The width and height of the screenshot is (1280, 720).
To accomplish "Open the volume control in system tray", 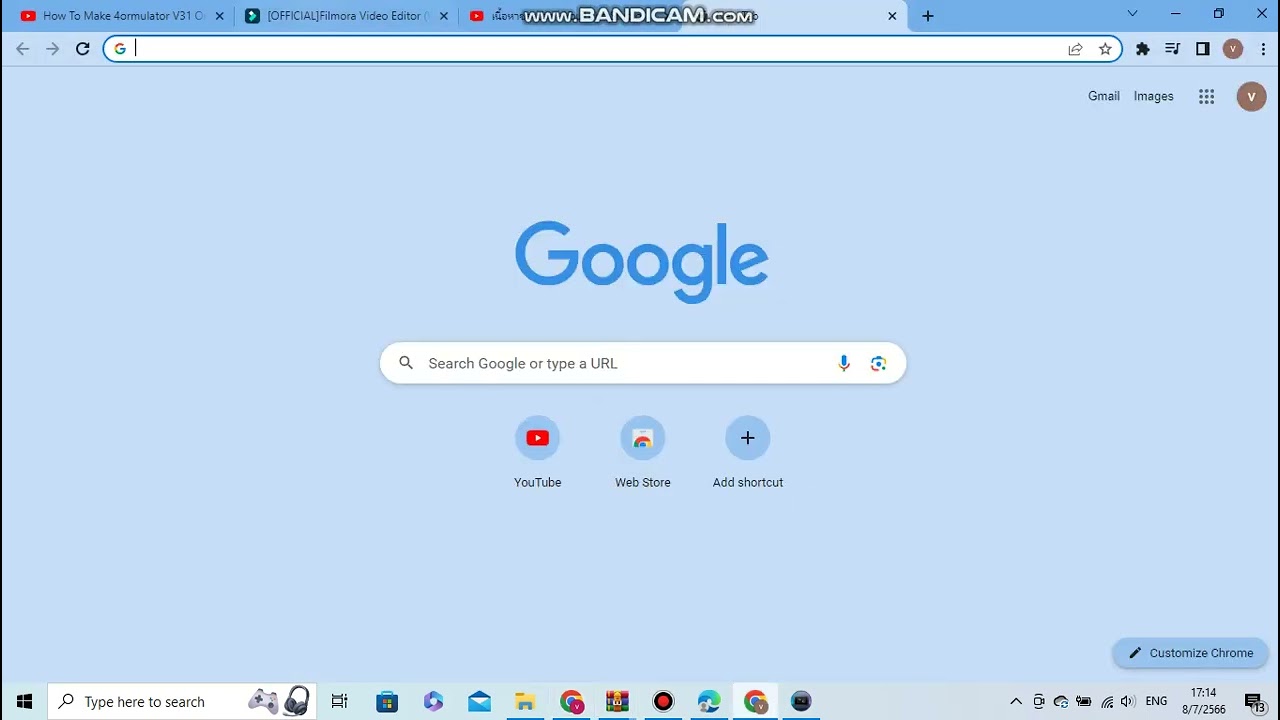I will point(1129,701).
